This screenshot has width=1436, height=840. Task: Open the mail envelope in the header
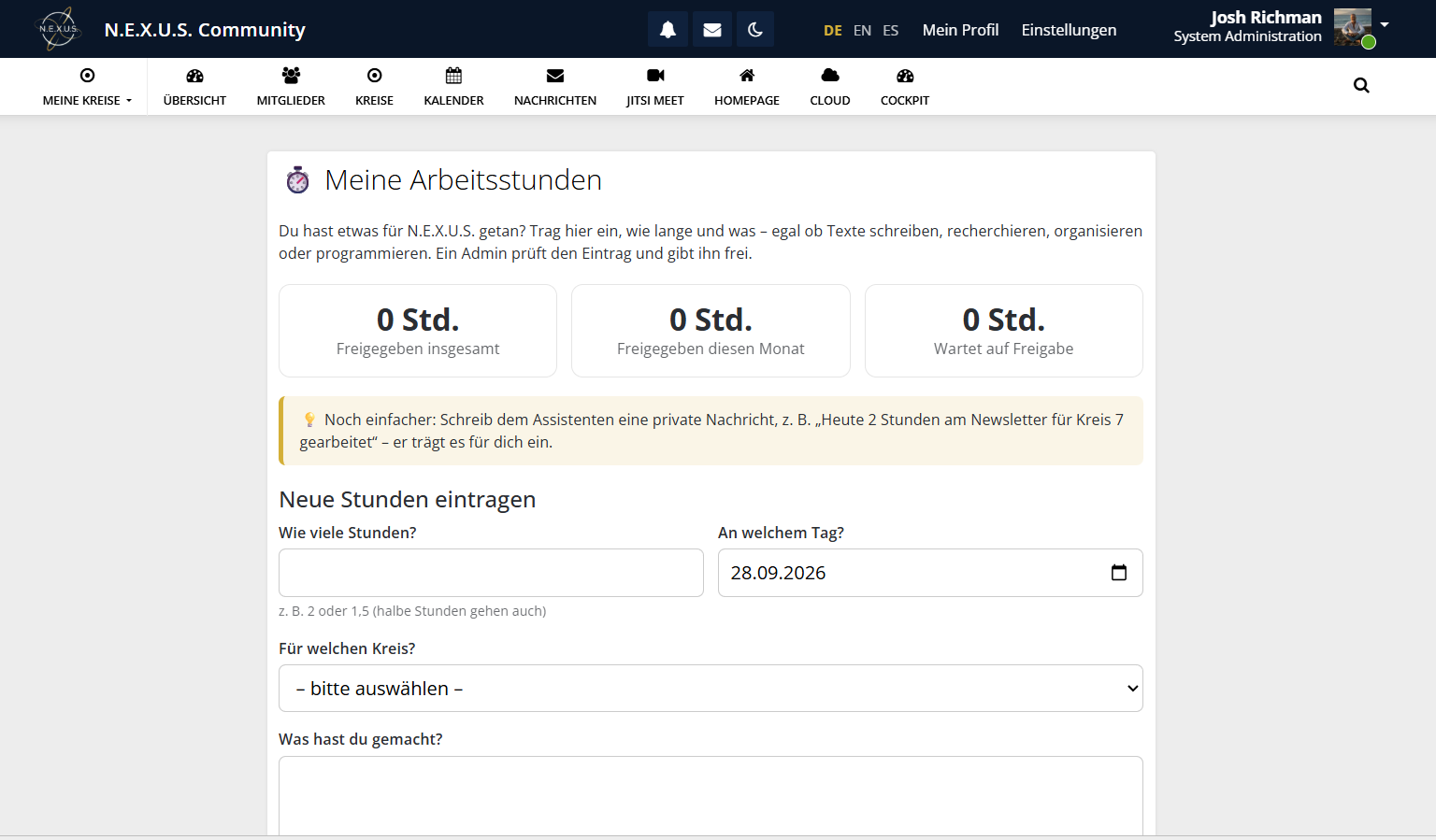pos(712,30)
